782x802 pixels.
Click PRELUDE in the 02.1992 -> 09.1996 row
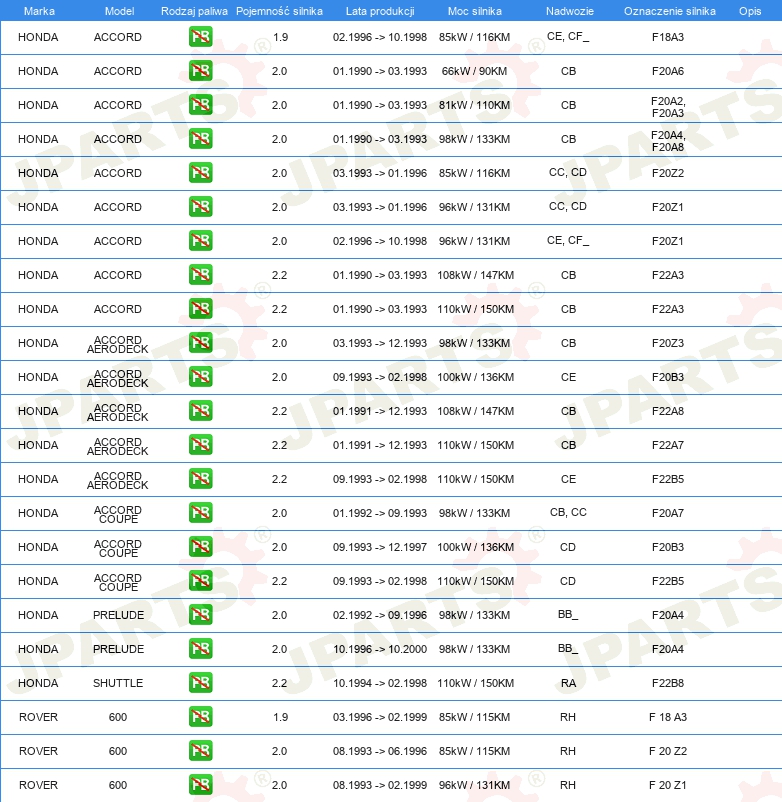pos(118,615)
